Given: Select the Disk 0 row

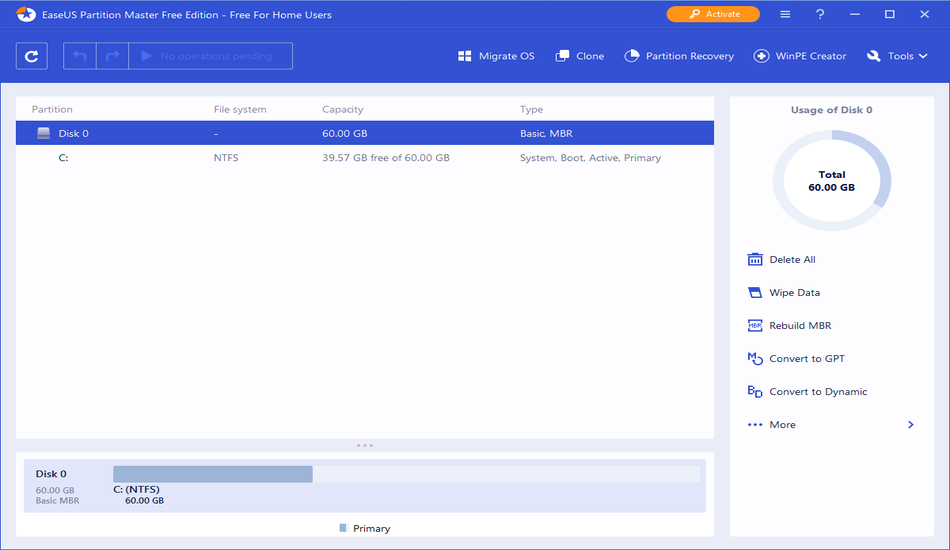Looking at the screenshot, I should coord(365,133).
